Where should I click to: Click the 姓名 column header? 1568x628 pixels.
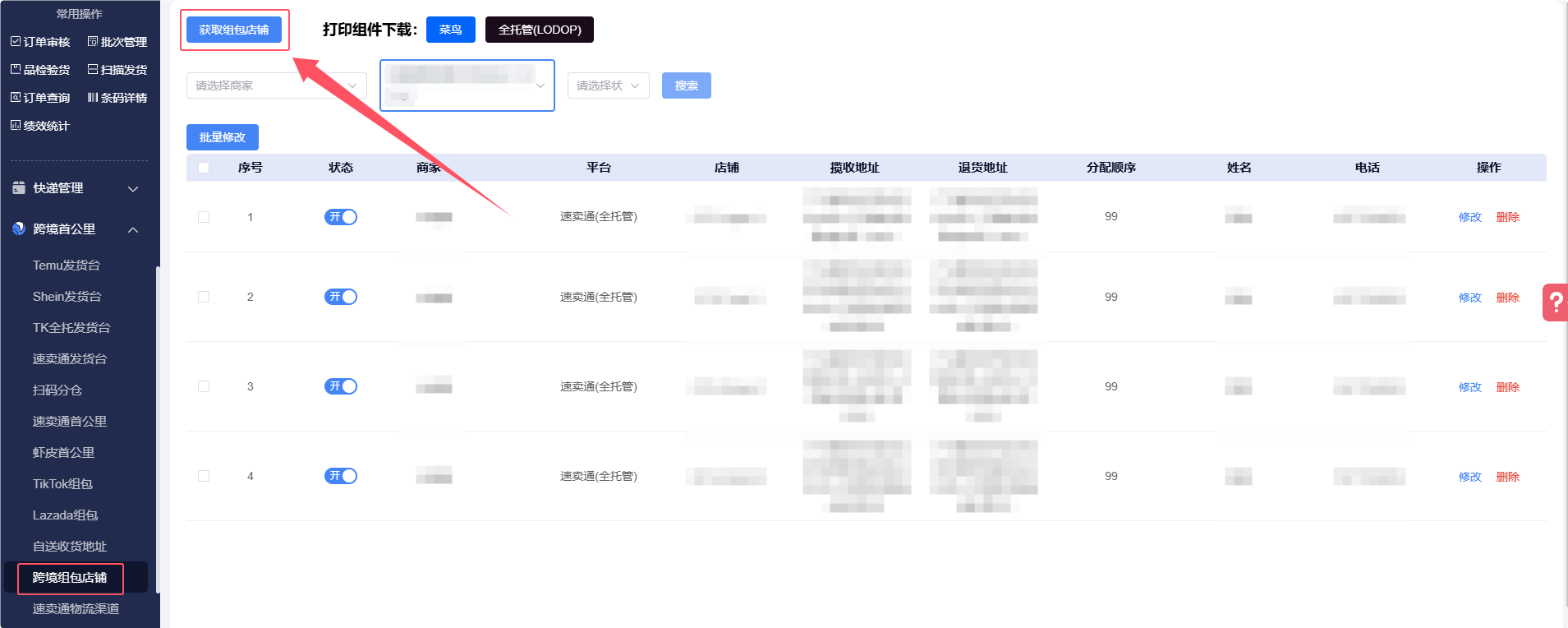(1239, 168)
